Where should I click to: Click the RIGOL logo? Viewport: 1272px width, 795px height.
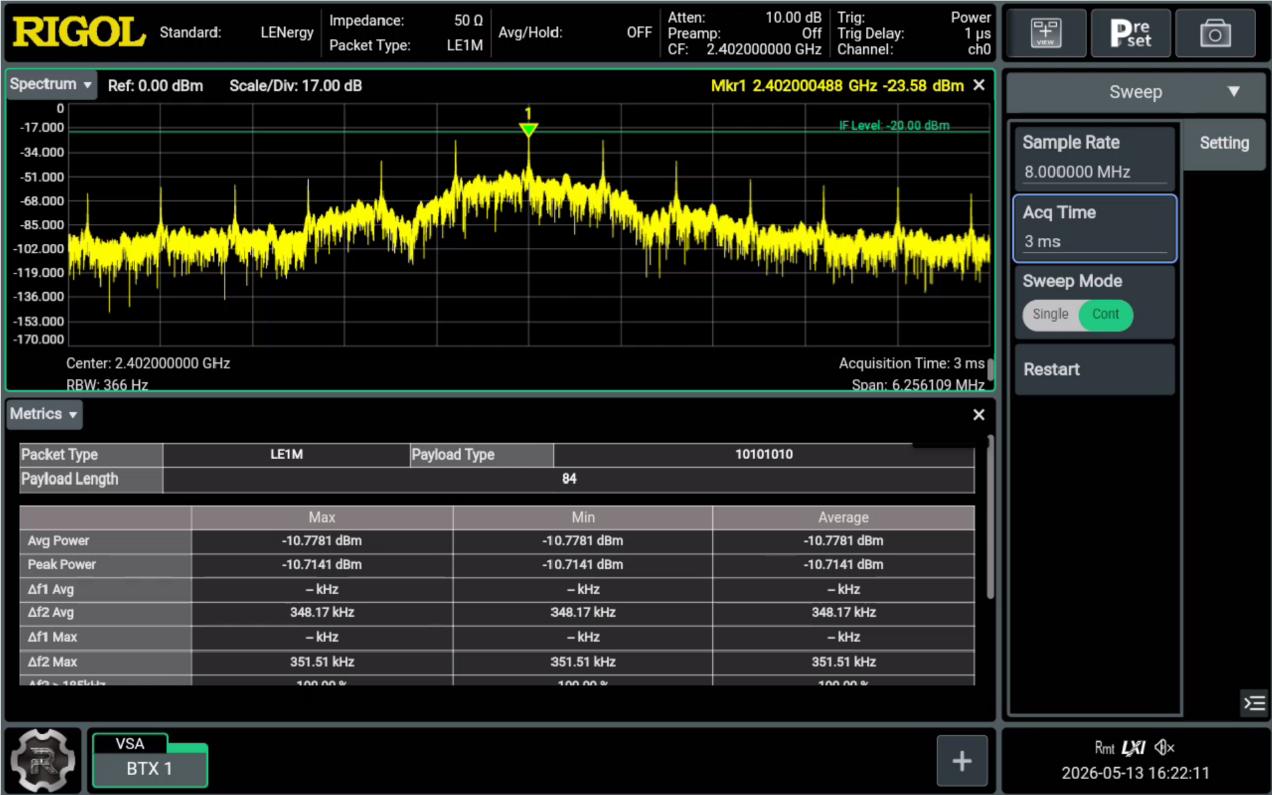coord(79,33)
